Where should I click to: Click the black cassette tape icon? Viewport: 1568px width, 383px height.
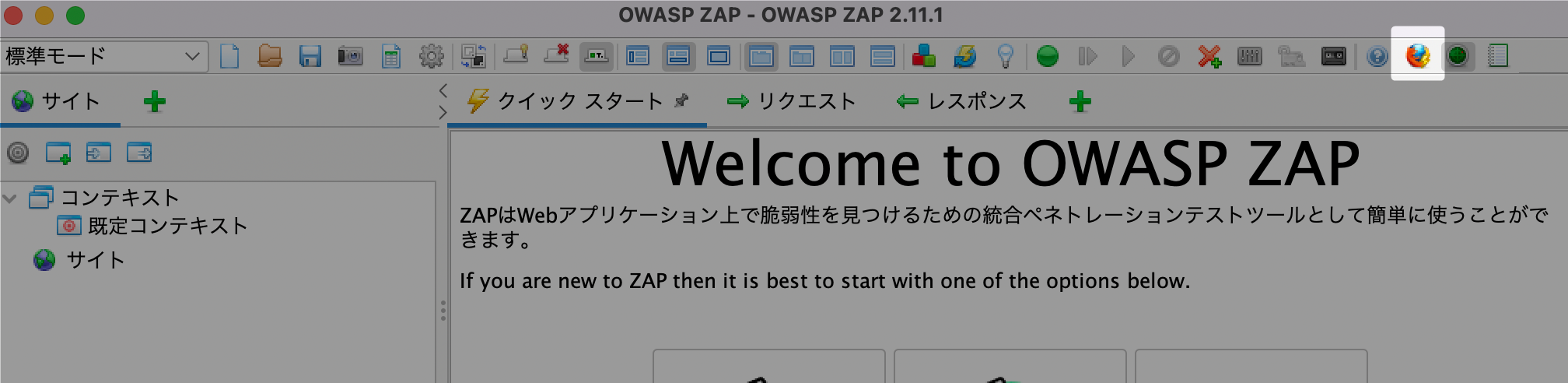(x=1334, y=56)
